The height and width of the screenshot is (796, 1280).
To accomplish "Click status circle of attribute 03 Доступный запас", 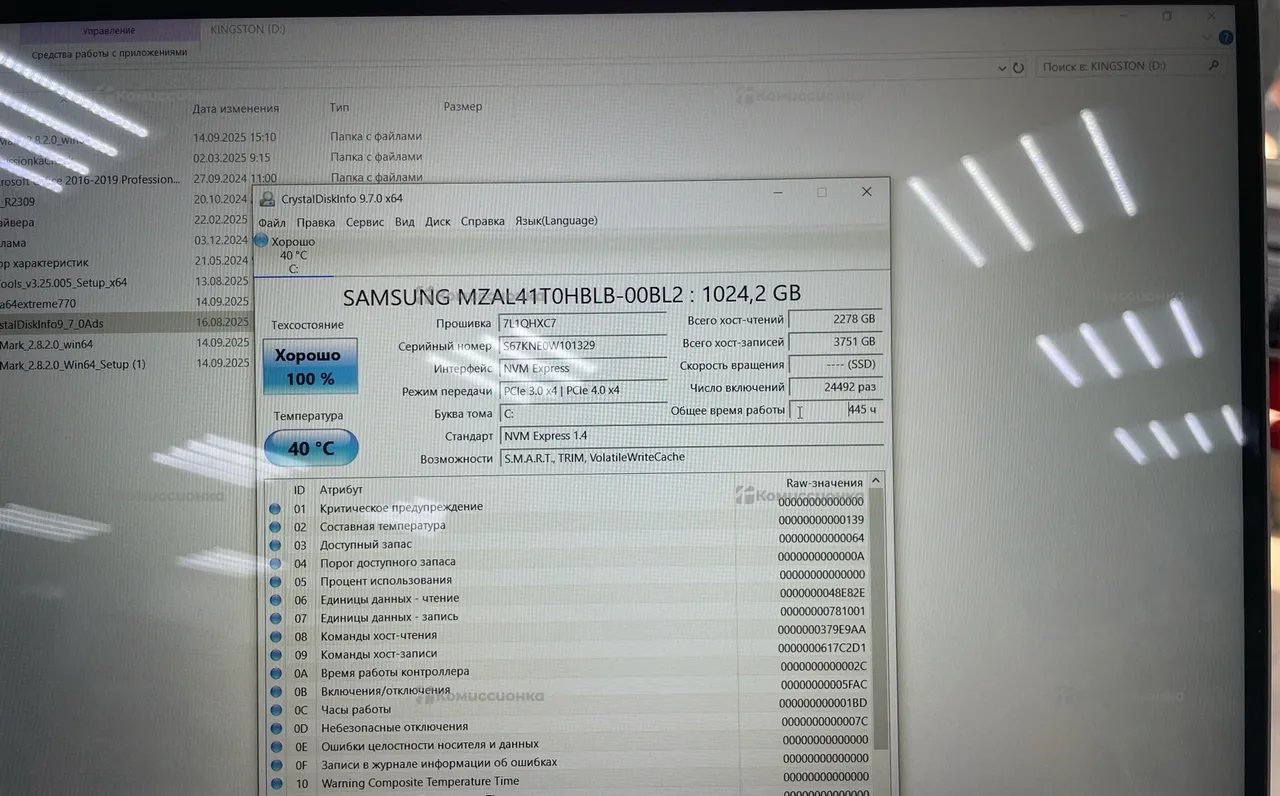I will (x=275, y=545).
